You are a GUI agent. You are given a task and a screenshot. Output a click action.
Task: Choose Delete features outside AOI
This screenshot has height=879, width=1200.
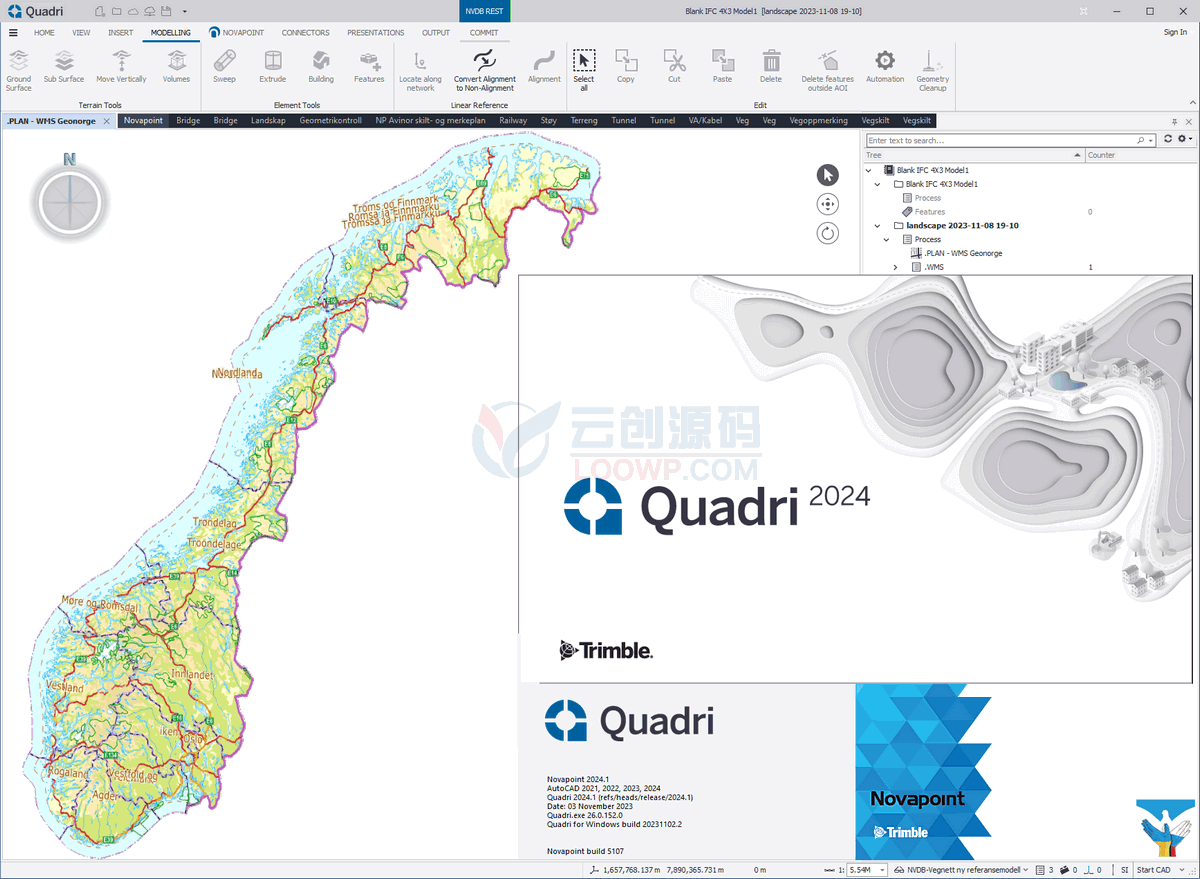tap(828, 70)
